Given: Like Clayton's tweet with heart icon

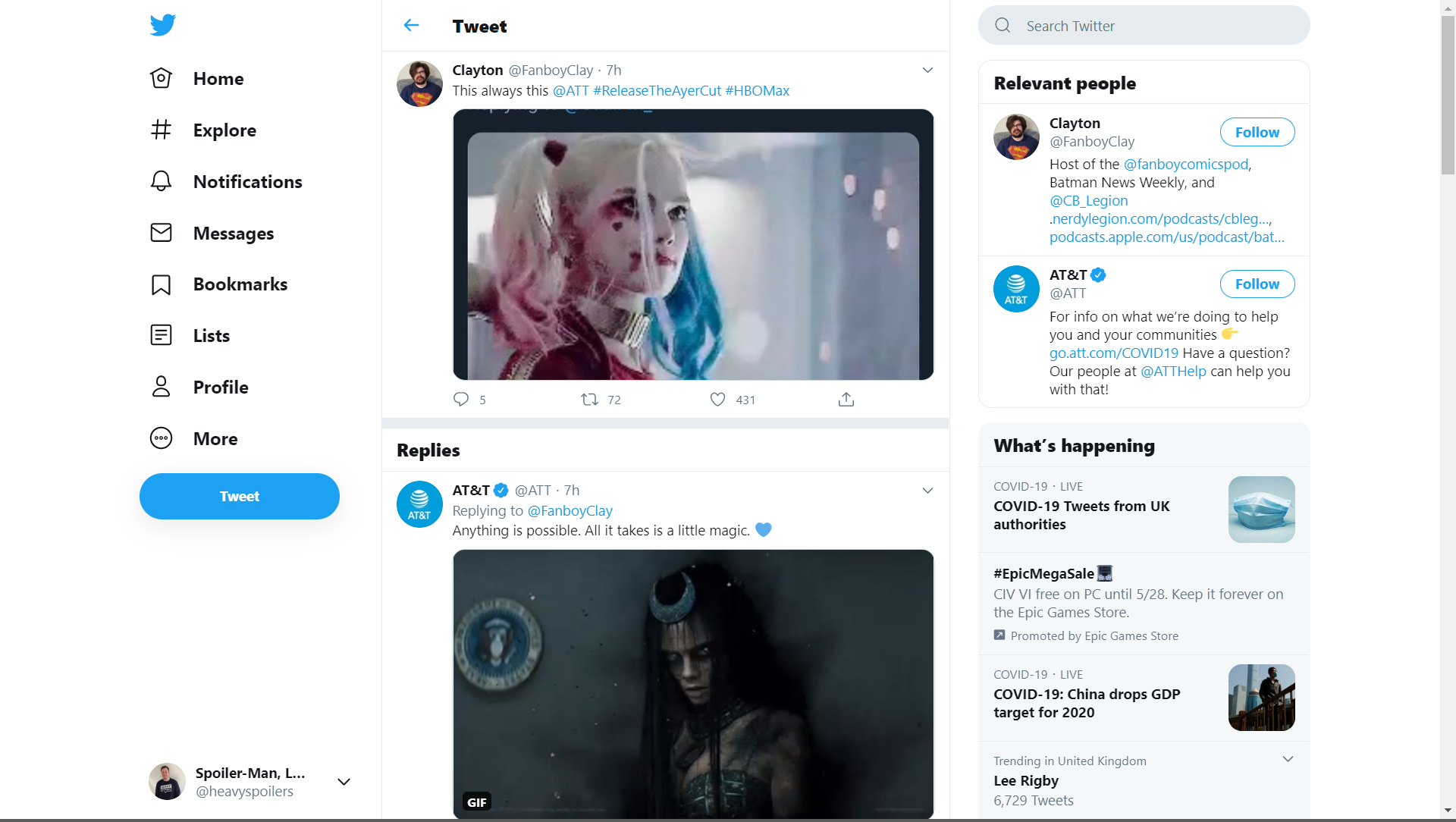Looking at the screenshot, I should 717,400.
